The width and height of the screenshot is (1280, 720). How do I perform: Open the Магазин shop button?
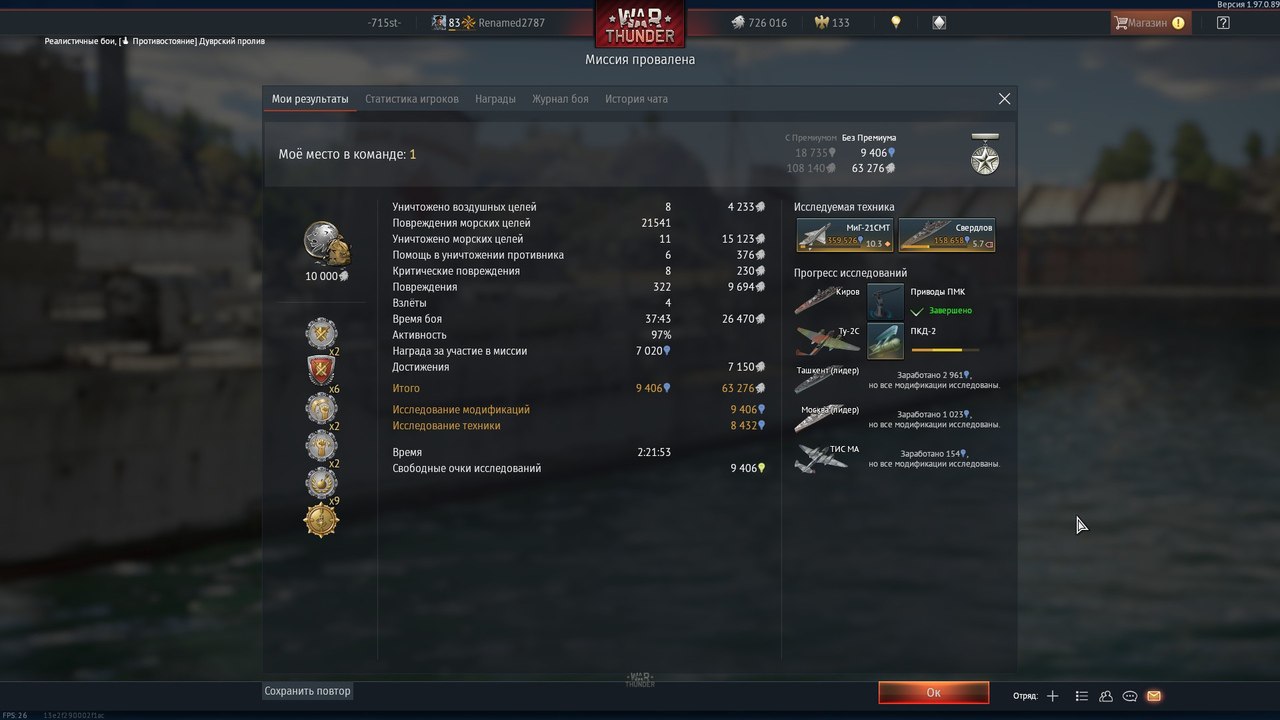tap(1150, 22)
